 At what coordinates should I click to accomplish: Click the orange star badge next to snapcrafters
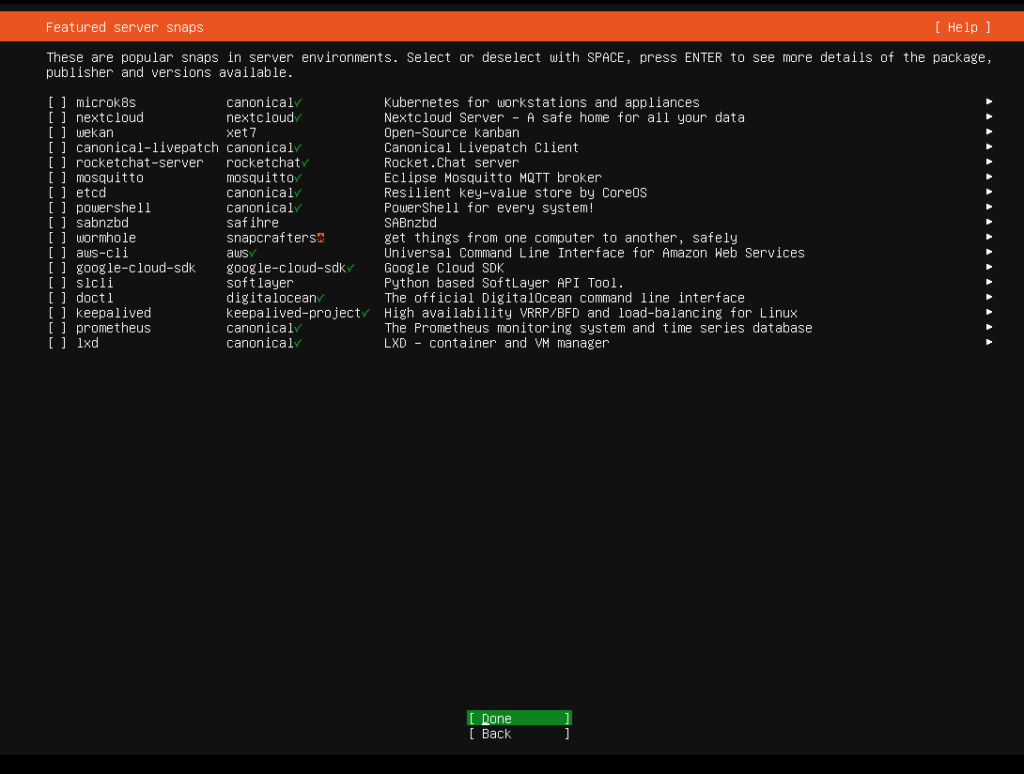321,238
